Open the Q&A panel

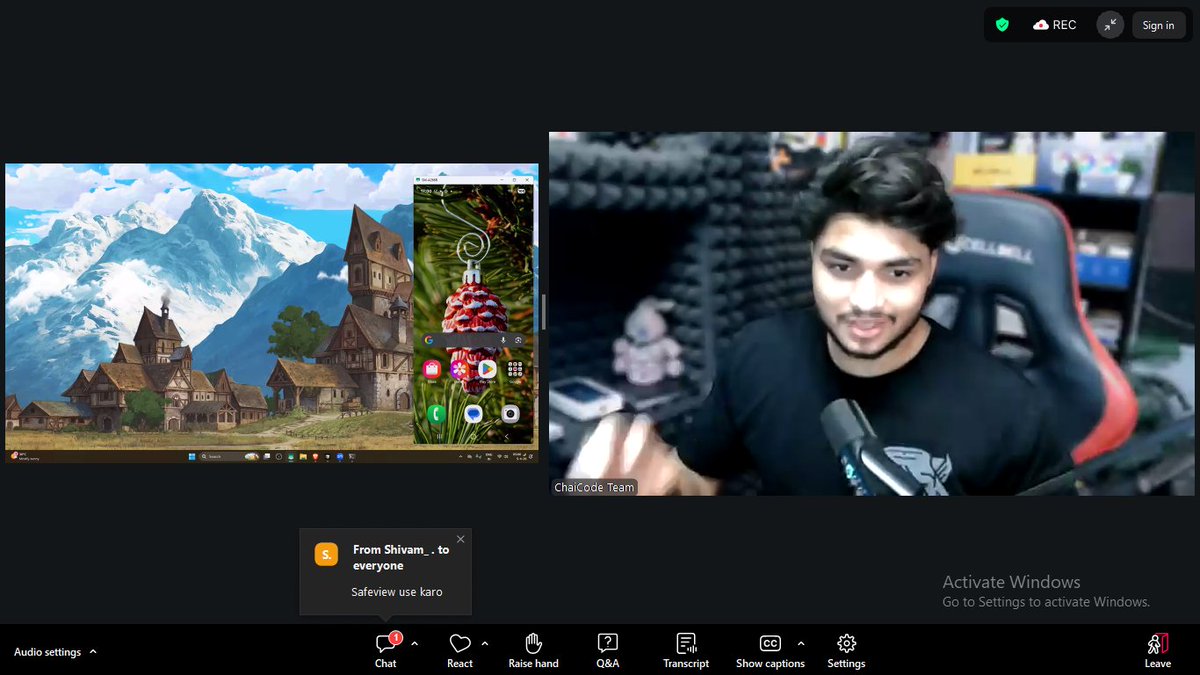(x=607, y=650)
